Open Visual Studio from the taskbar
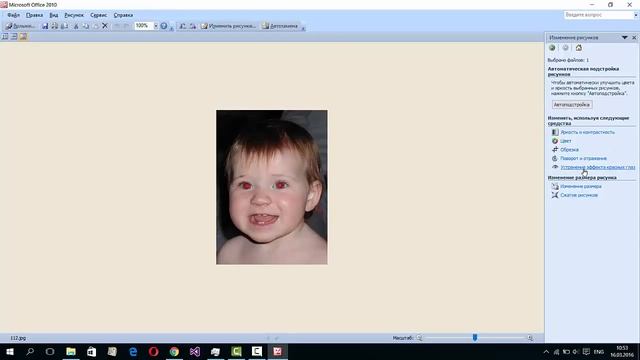640x360 pixels. pos(195,351)
